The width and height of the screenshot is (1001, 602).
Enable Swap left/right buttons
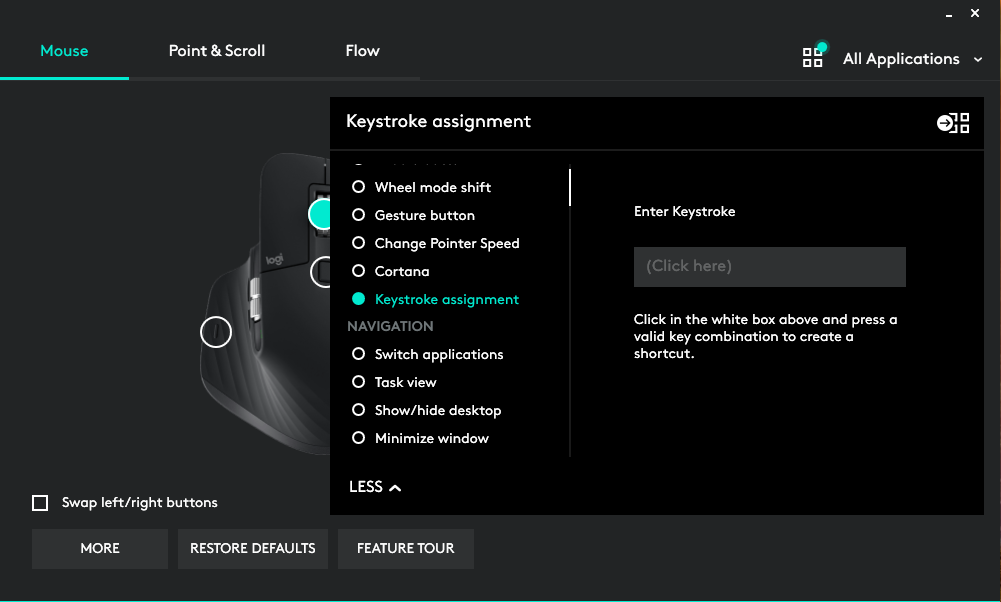[40, 502]
